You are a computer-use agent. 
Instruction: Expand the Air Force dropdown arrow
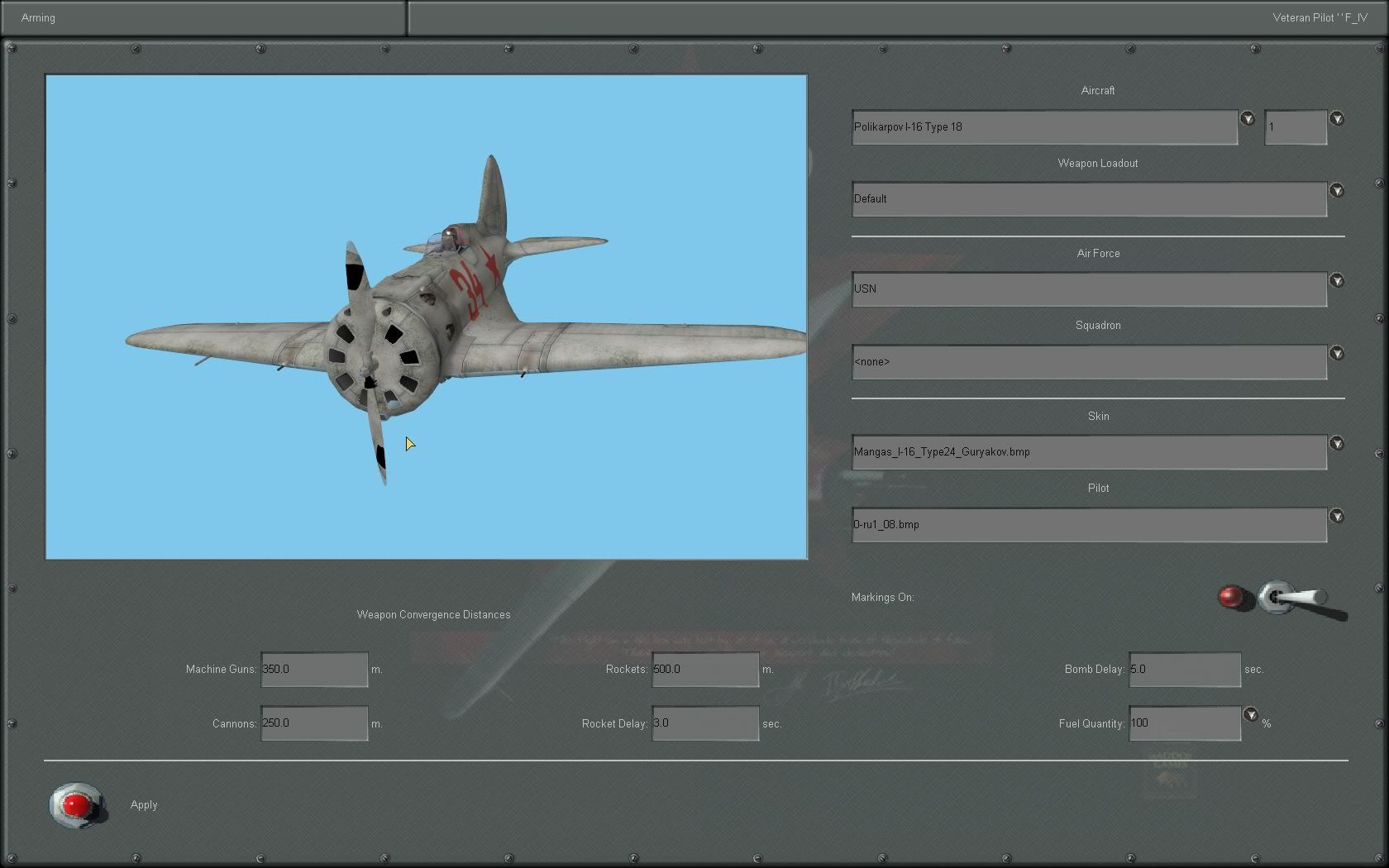pos(1337,281)
